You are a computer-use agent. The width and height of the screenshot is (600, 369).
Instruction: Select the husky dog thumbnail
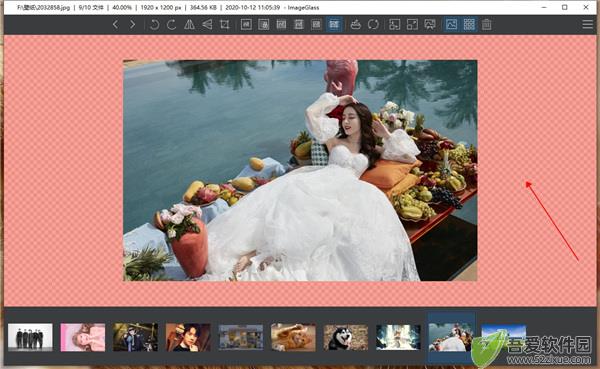coord(346,337)
